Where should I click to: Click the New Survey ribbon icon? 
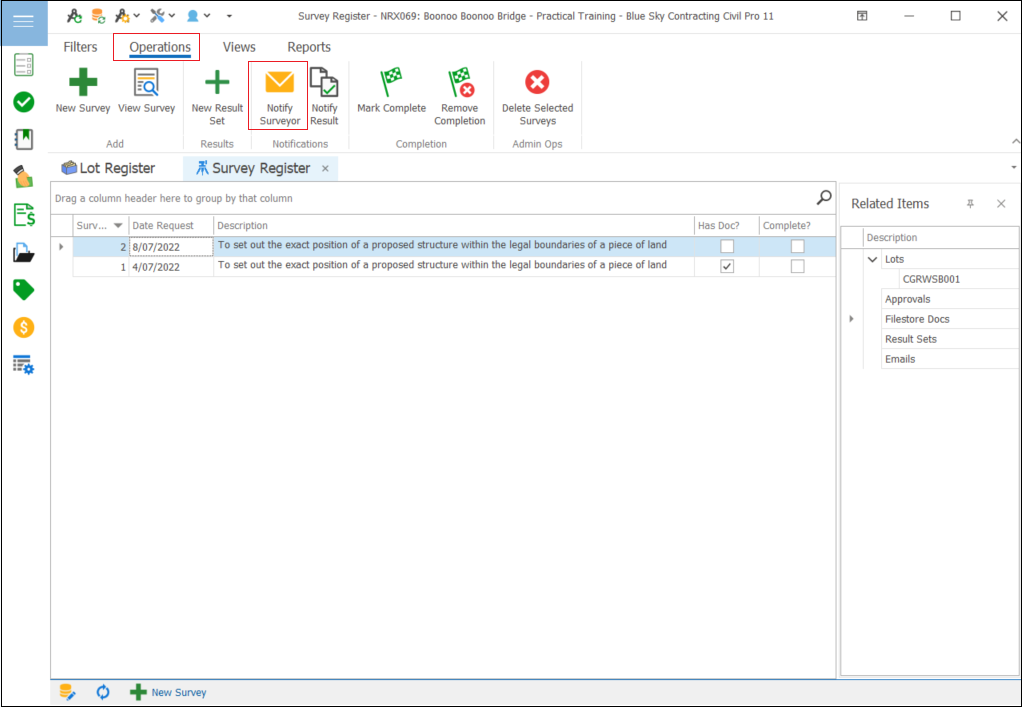coord(83,83)
